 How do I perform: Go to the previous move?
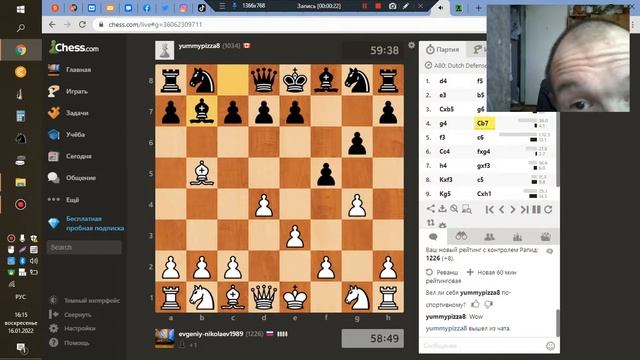pos(502,209)
